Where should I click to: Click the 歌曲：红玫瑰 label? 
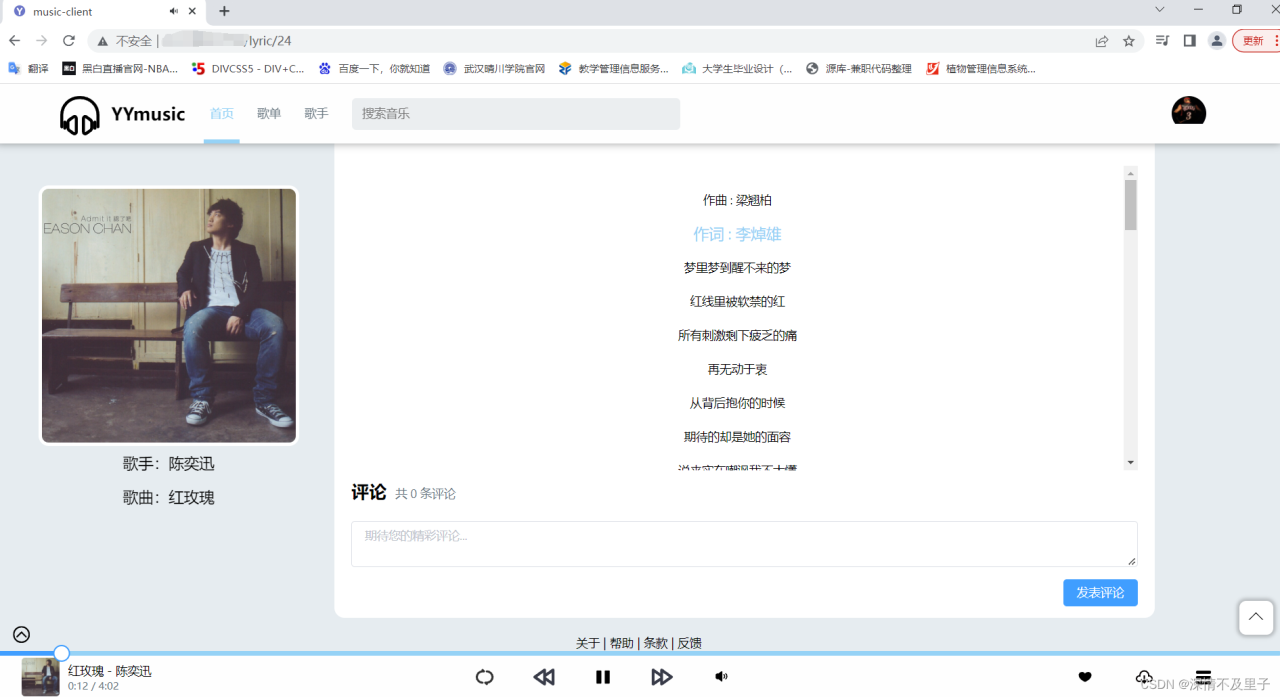(169, 498)
